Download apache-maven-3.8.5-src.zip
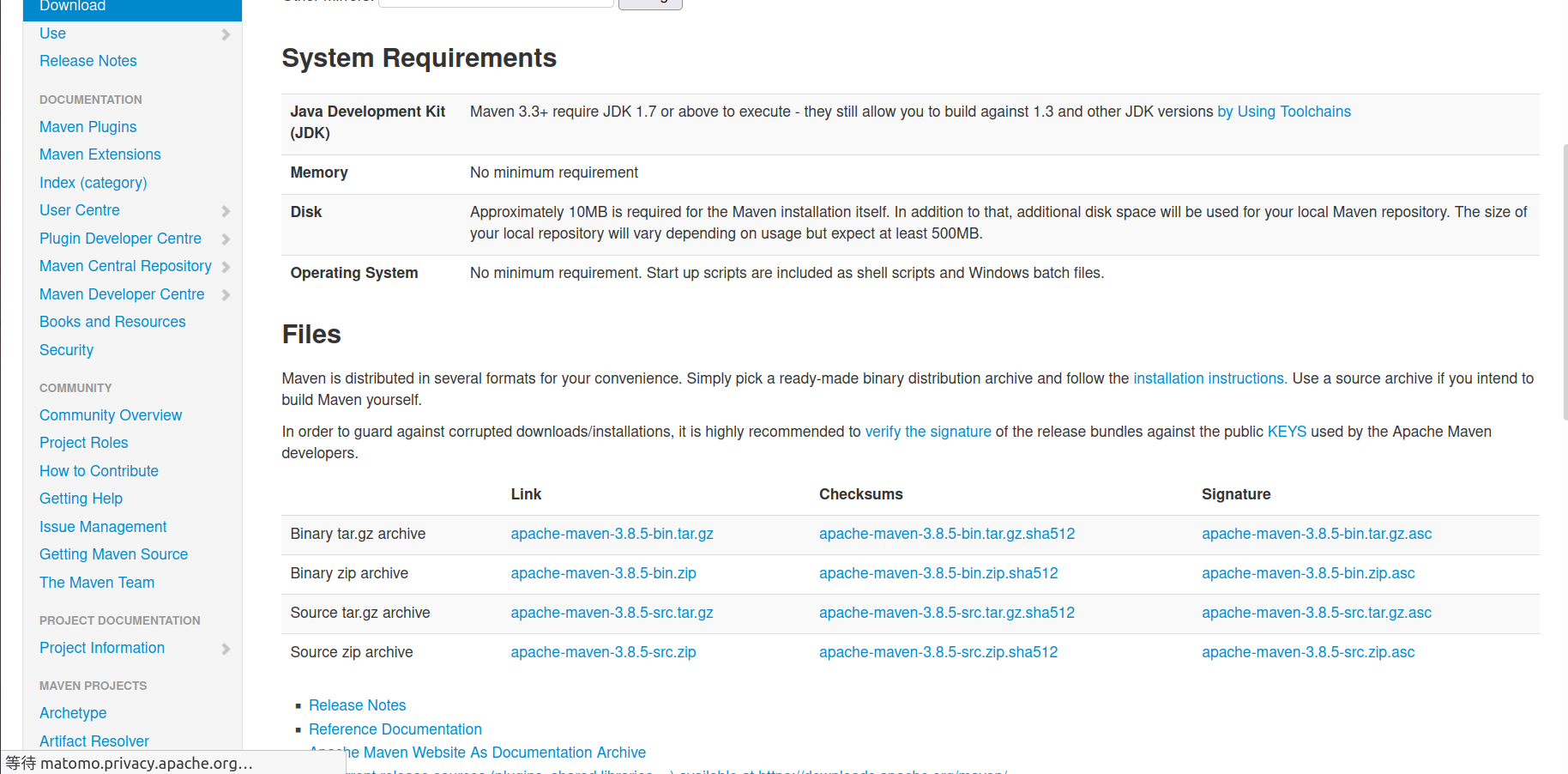 coord(603,652)
